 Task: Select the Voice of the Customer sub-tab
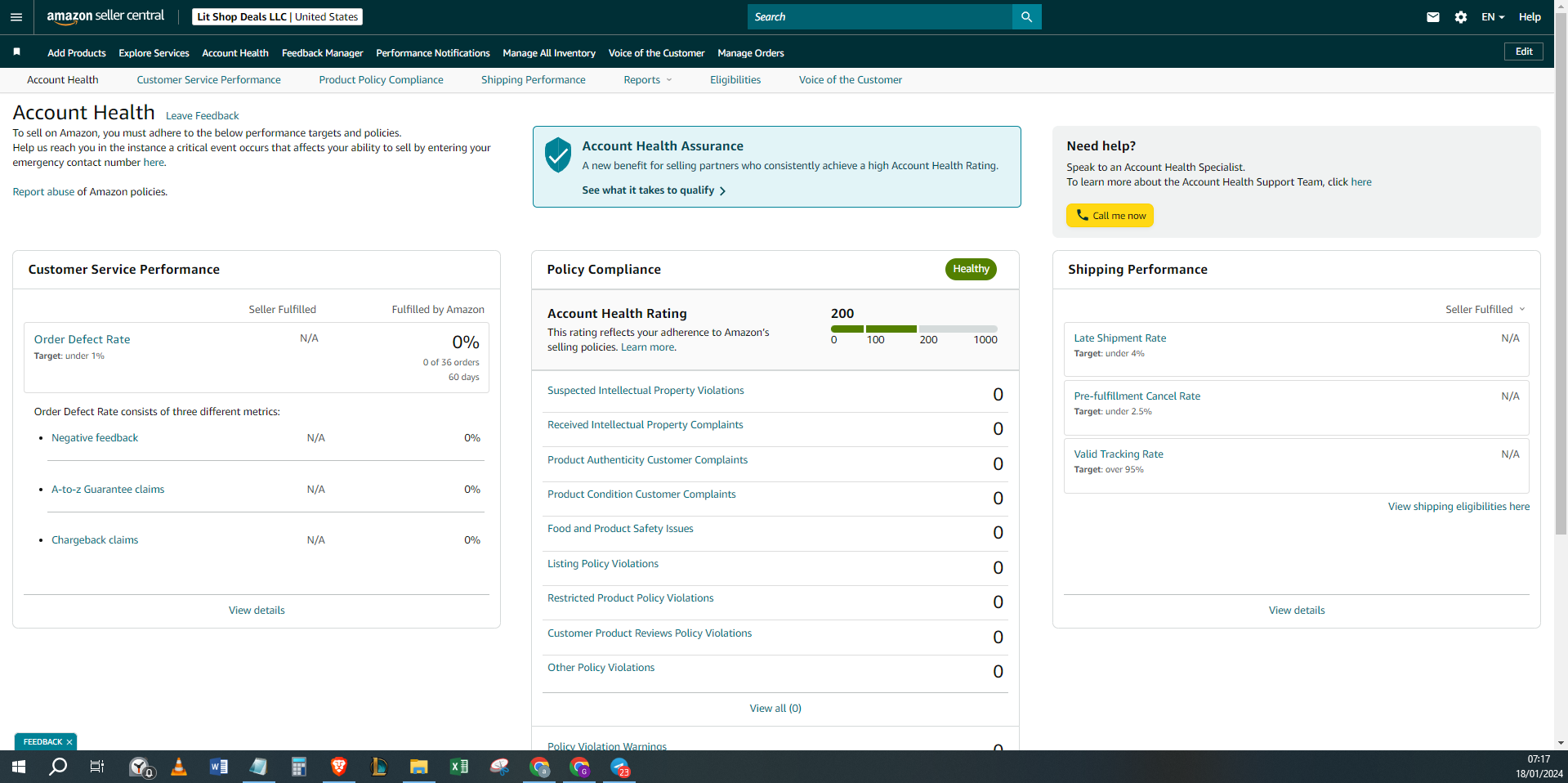851,80
